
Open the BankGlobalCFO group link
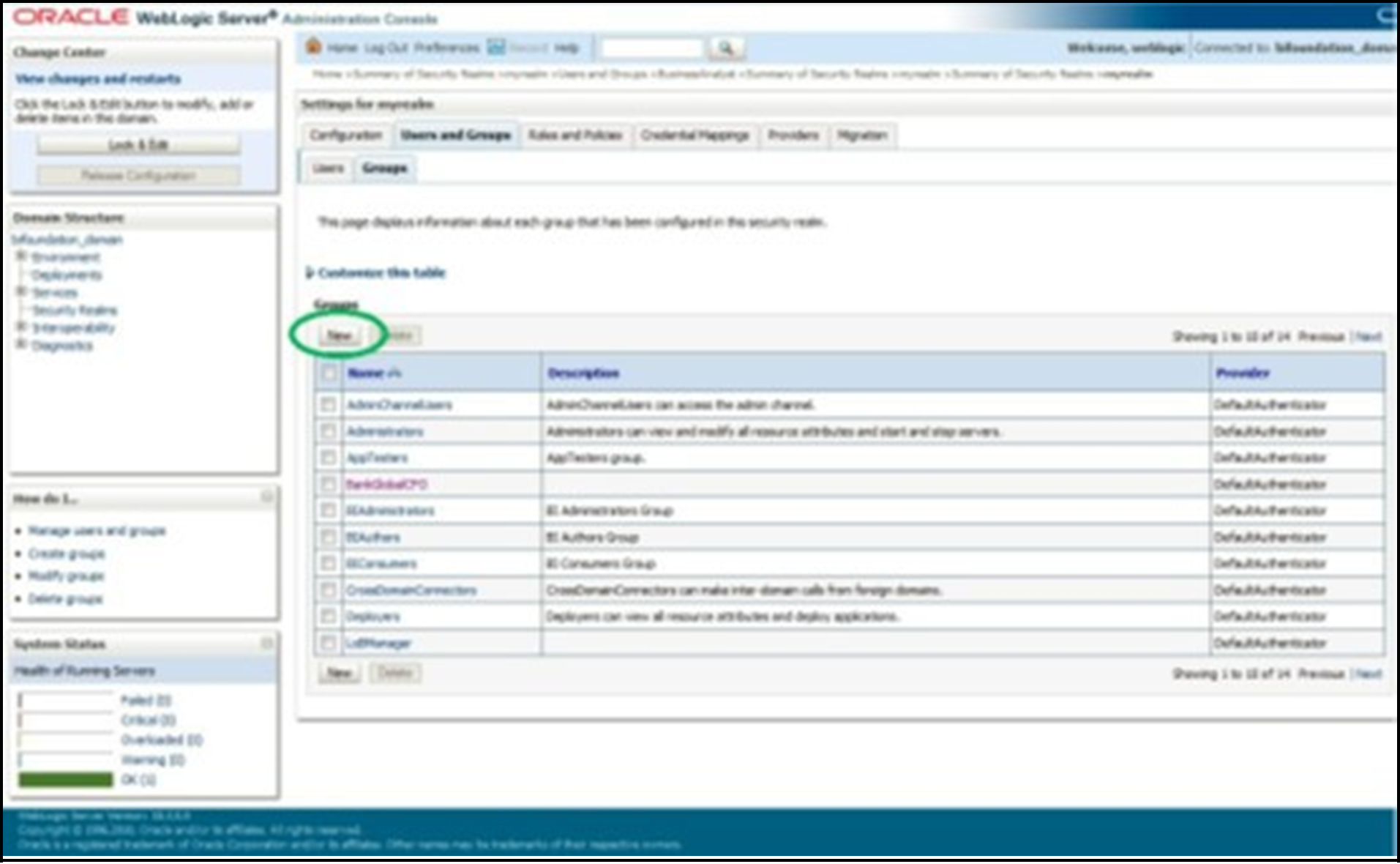[386, 484]
